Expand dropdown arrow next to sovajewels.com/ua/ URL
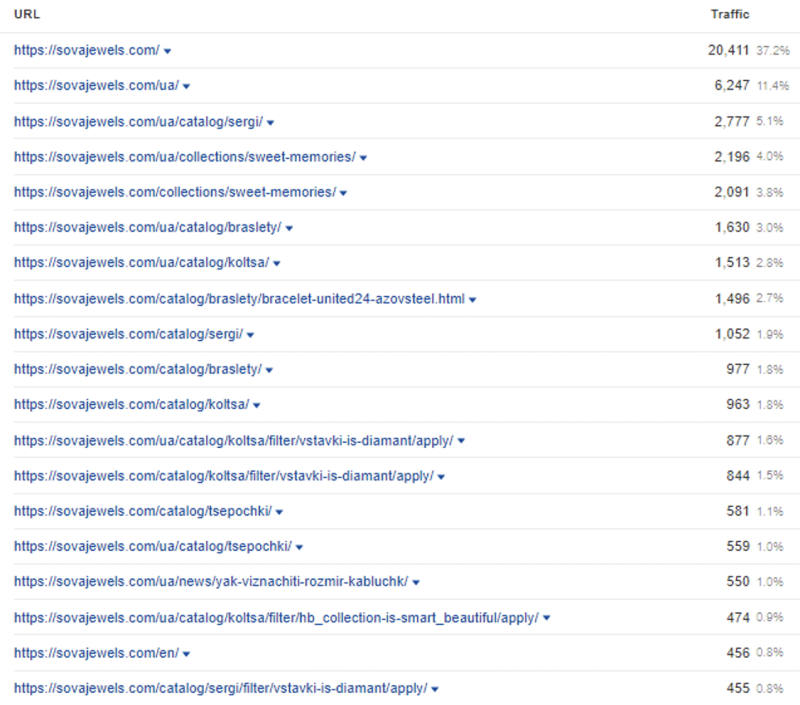The image size is (800, 705). click(187, 87)
